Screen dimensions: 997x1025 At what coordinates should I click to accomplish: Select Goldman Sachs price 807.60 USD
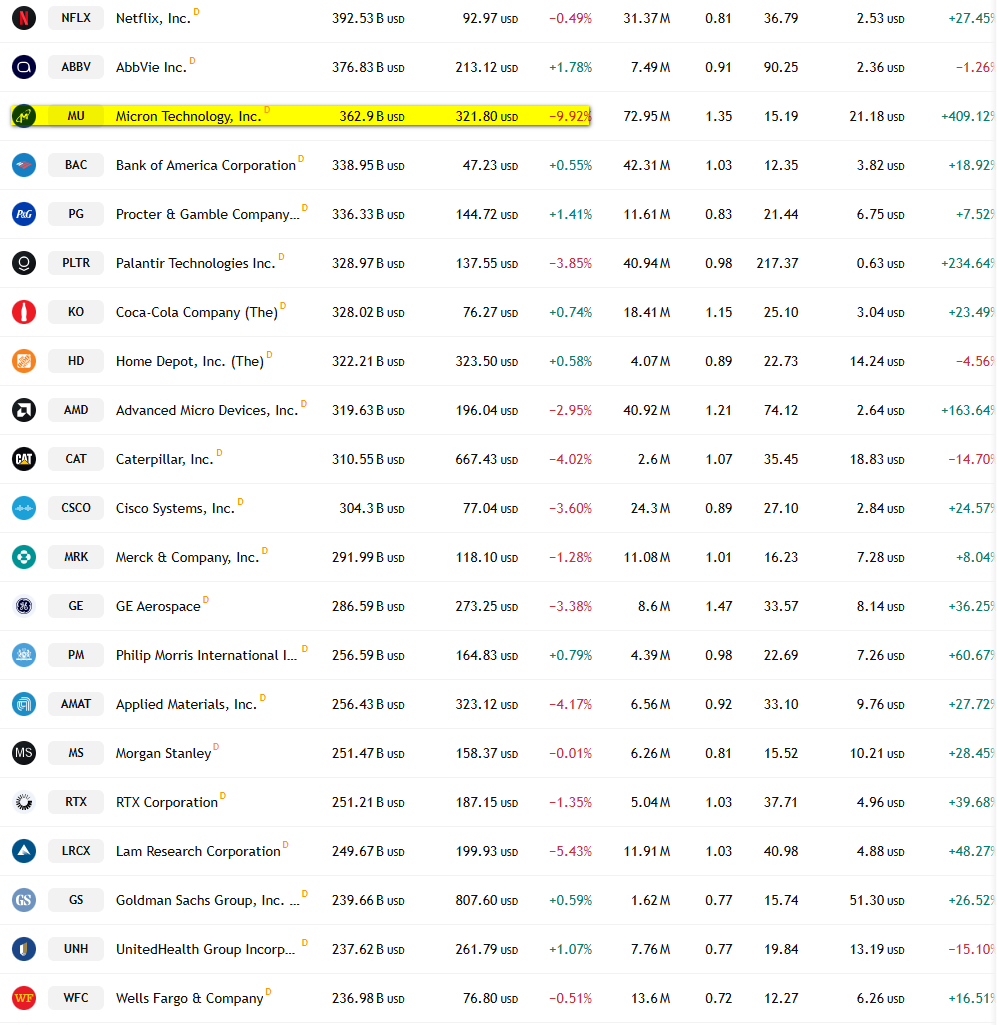(x=487, y=901)
